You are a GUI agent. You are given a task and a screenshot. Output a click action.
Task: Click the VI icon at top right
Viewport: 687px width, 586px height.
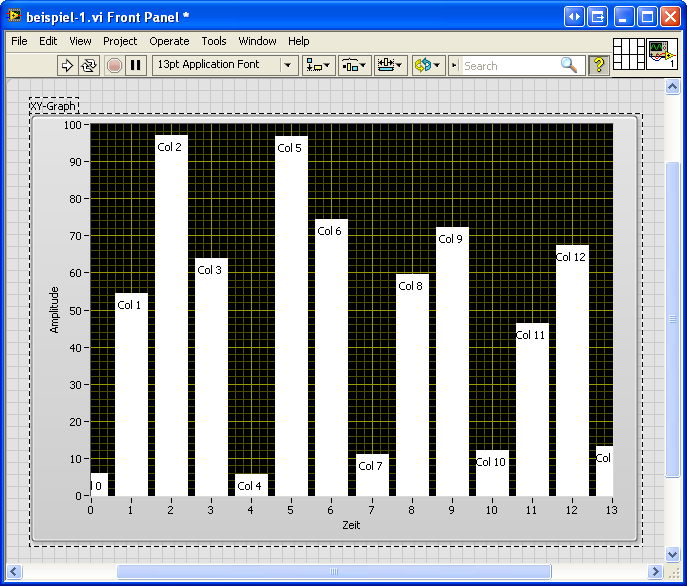coord(662,54)
